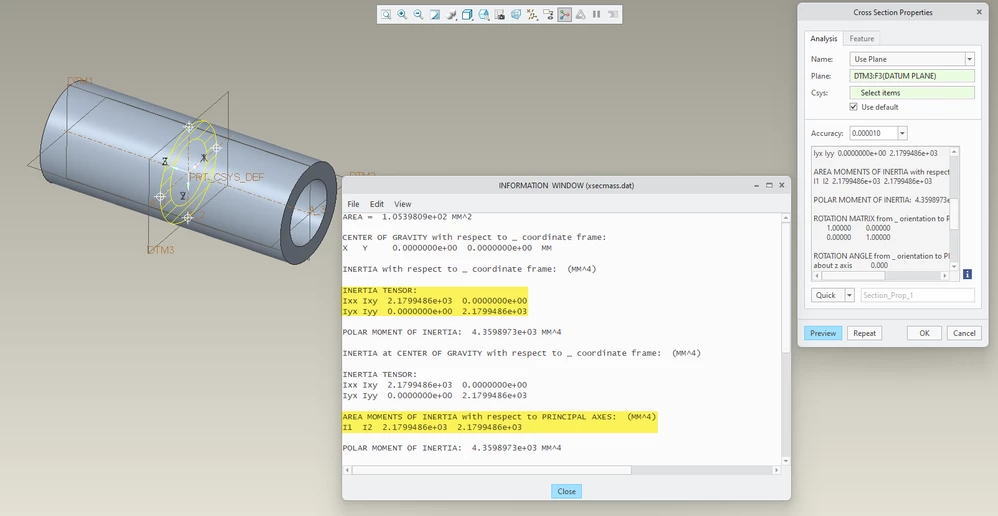Screen dimensions: 998x516
Task: Click the Repaint screen icon
Action: tap(435, 14)
